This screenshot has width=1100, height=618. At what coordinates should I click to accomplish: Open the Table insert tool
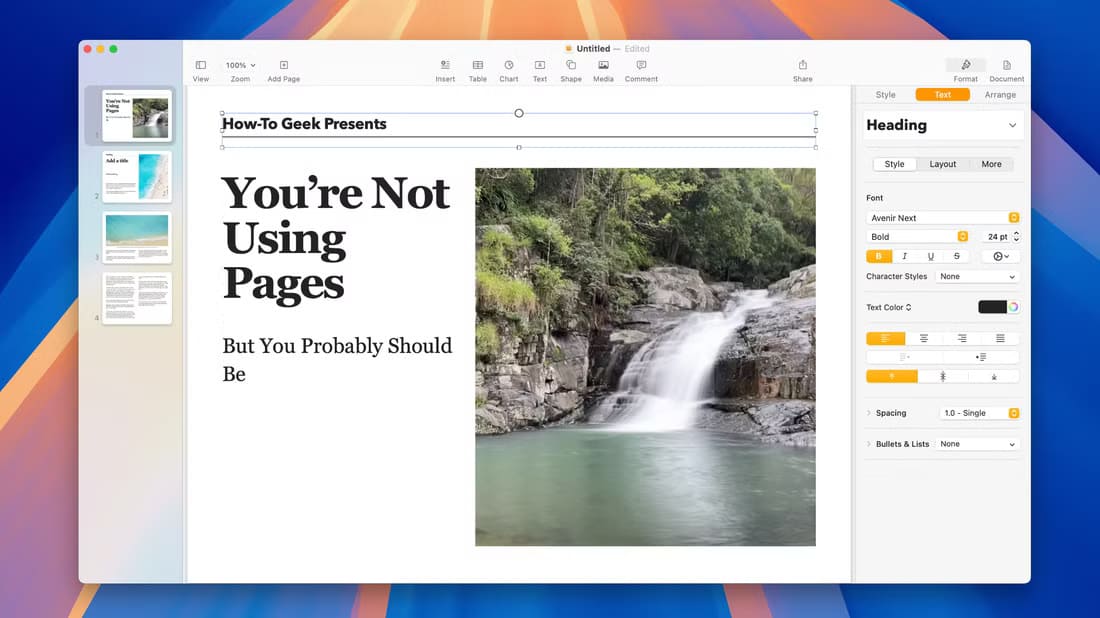pos(478,65)
